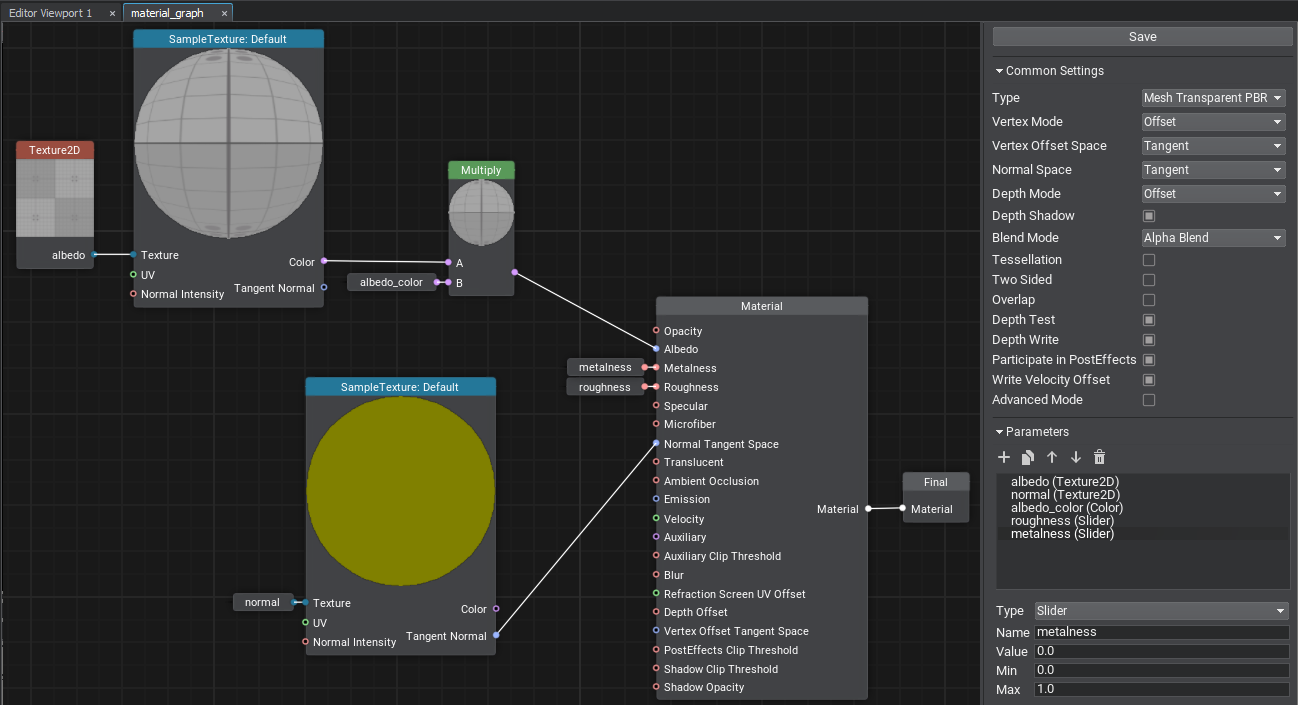This screenshot has height=705, width=1298.
Task: Move the selected parameter down with the arrow icon
Action: pyautogui.click(x=1076, y=457)
